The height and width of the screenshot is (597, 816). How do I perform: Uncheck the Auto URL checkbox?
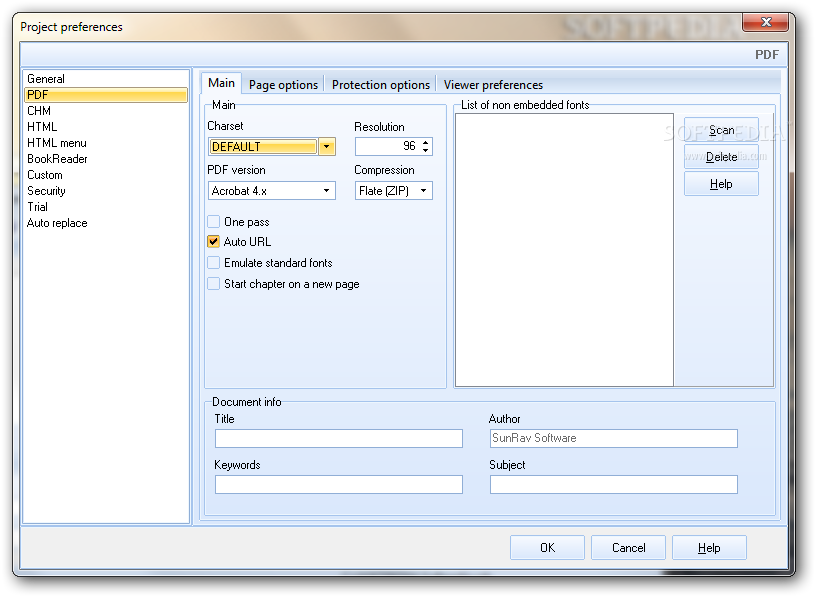pyautogui.click(x=213, y=242)
